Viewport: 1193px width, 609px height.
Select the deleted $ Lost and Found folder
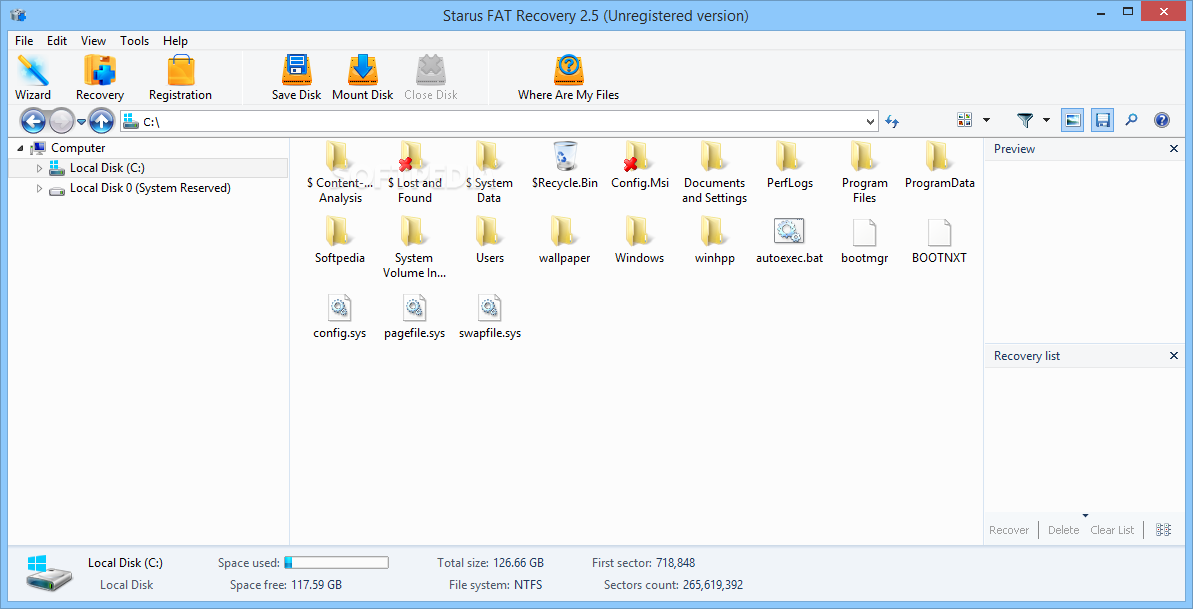415,173
